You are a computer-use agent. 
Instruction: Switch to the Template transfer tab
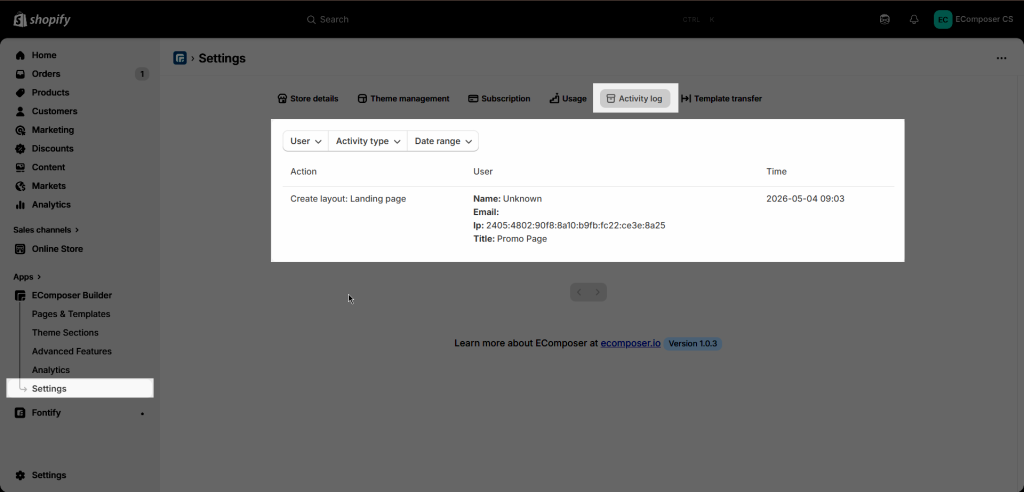pyautogui.click(x=721, y=99)
